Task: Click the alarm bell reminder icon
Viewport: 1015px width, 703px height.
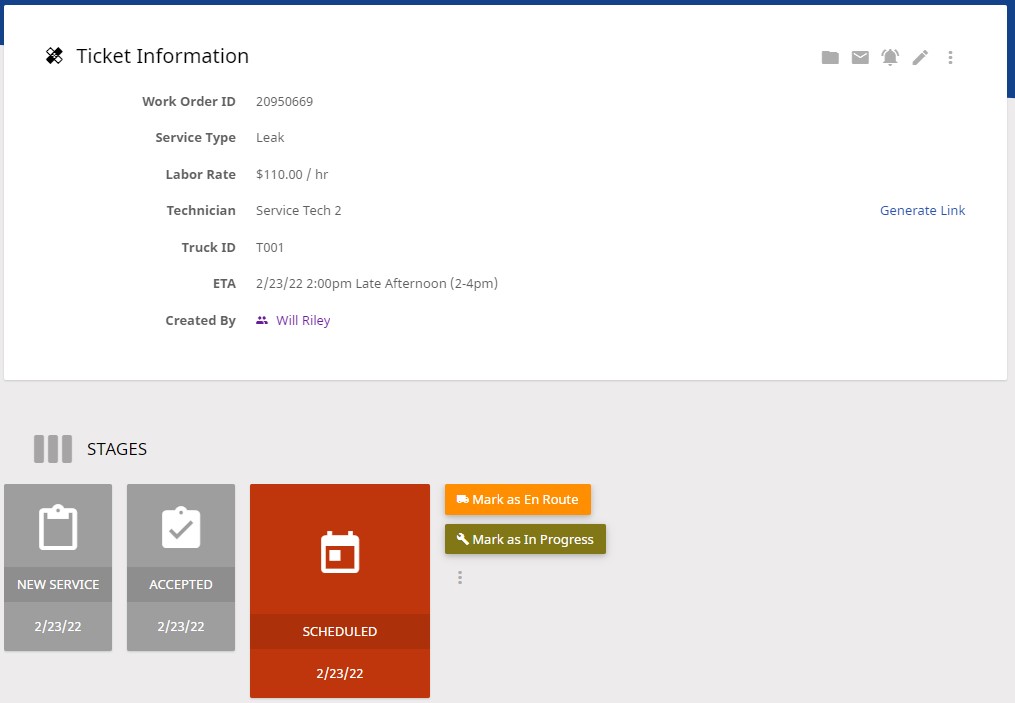Action: (890, 58)
